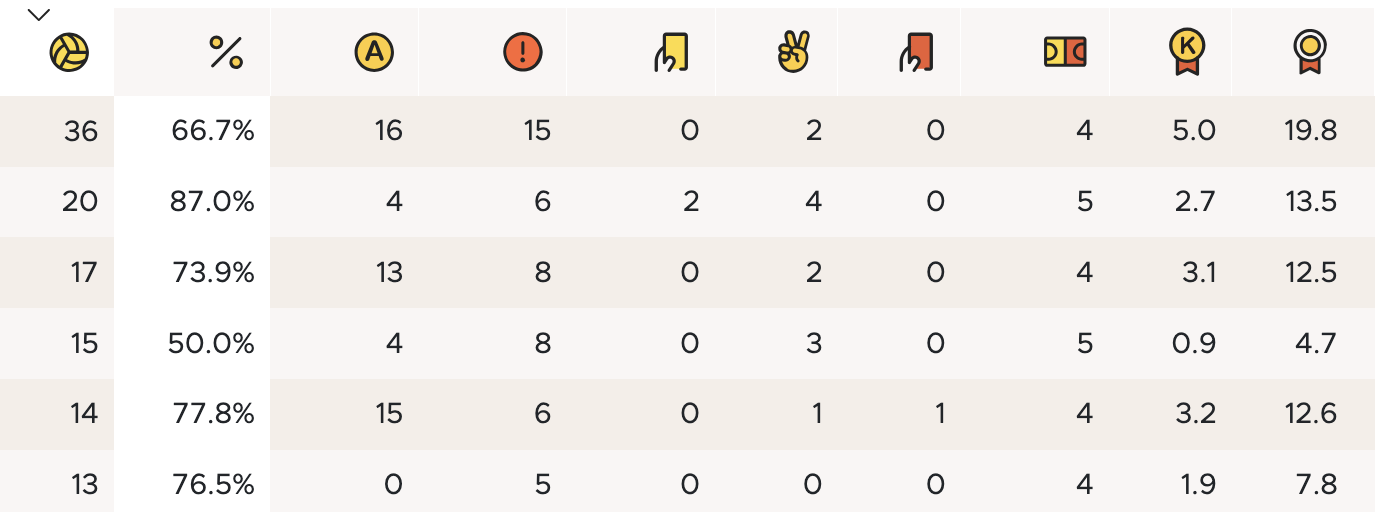Sort by the red card icon
This screenshot has width=1378, height=512.
tap(915, 53)
